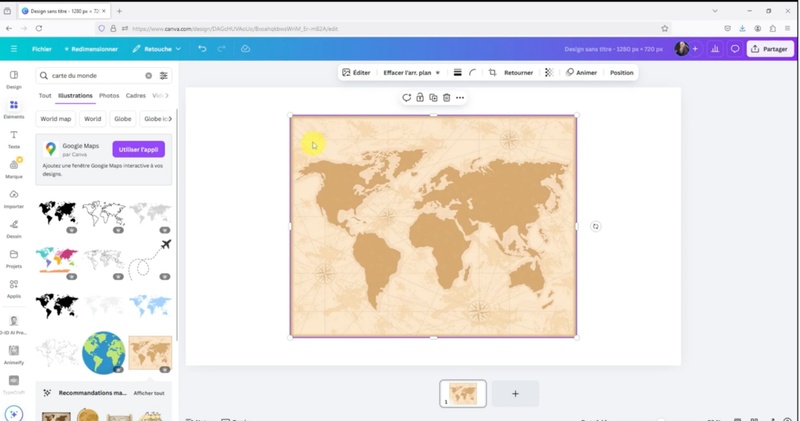800x421 pixels.
Task: Show more tabs with the arrow
Action: (x=167, y=95)
